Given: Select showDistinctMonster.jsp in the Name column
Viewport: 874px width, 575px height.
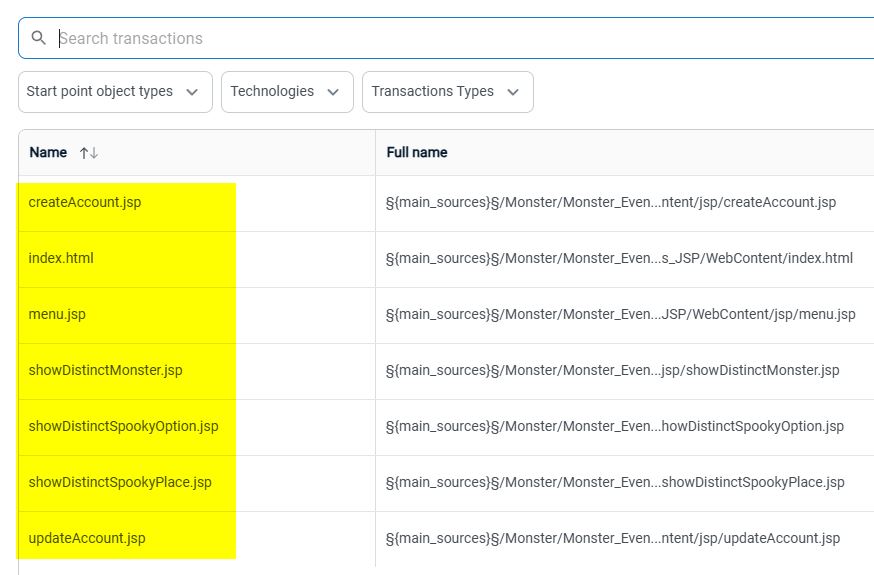Looking at the screenshot, I should [105, 370].
